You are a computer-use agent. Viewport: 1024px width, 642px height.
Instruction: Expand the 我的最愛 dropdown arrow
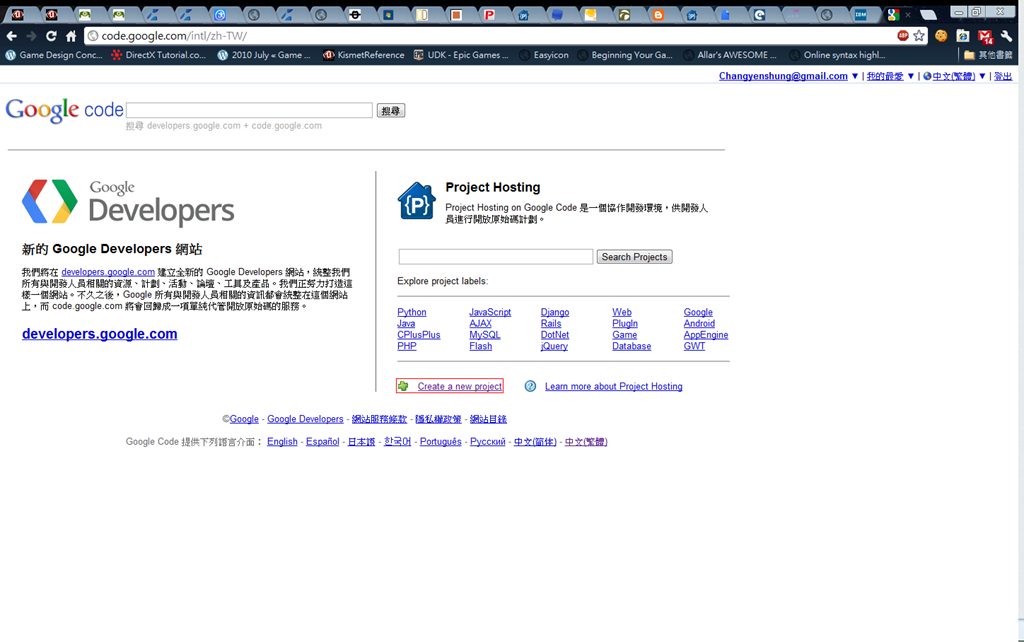point(910,76)
